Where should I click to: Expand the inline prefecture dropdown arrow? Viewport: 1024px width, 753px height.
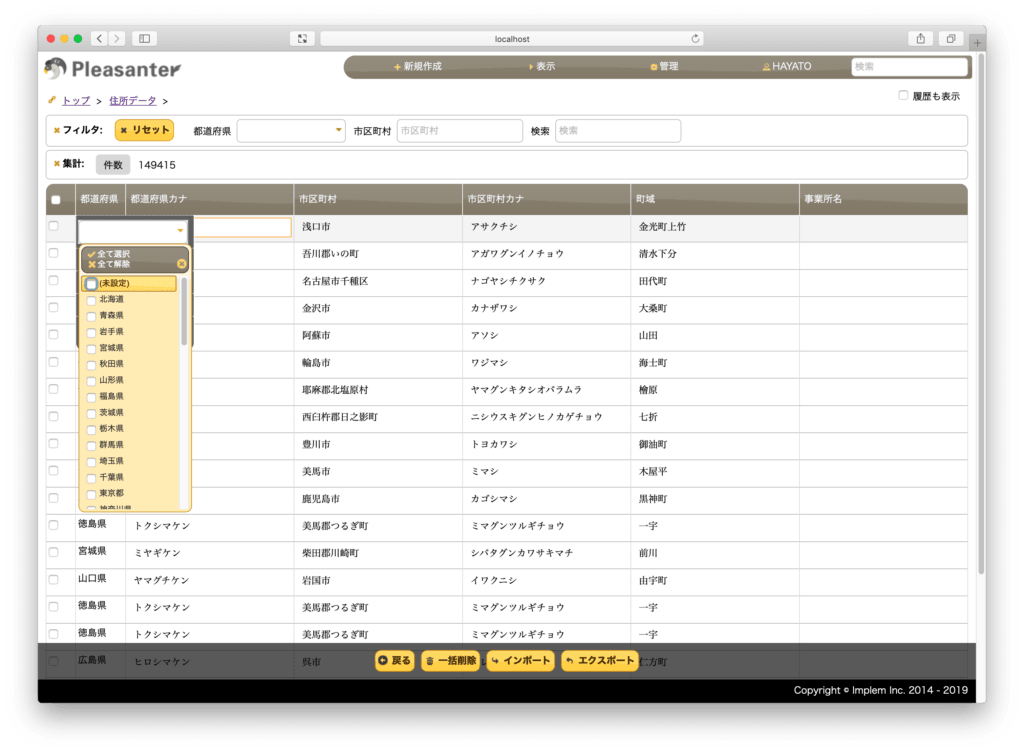180,231
